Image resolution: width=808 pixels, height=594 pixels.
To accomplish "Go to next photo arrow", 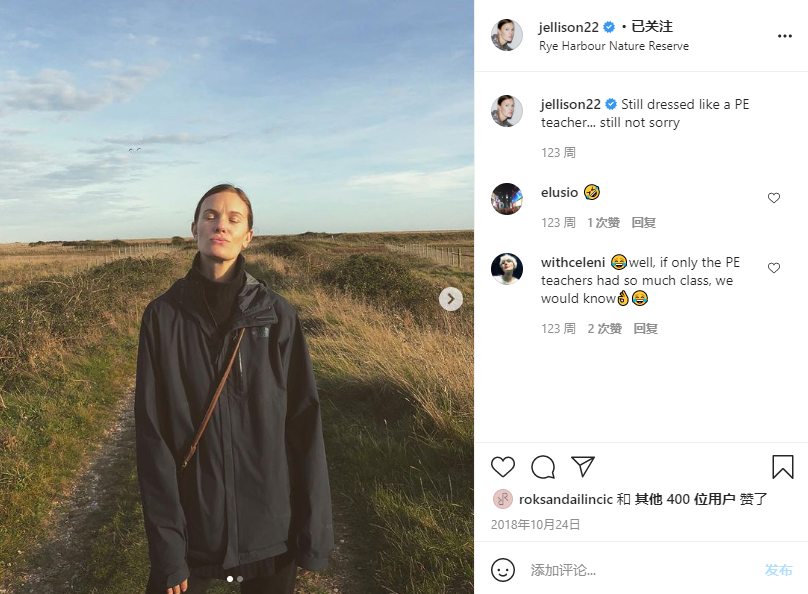I will click(x=450, y=299).
